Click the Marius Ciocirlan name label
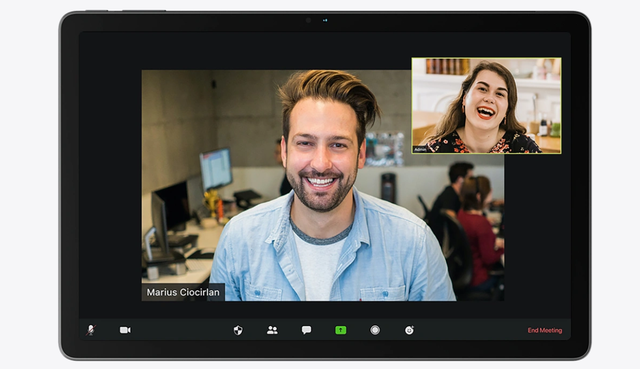Image resolution: width=640 pixels, height=369 pixels. pyautogui.click(x=183, y=292)
